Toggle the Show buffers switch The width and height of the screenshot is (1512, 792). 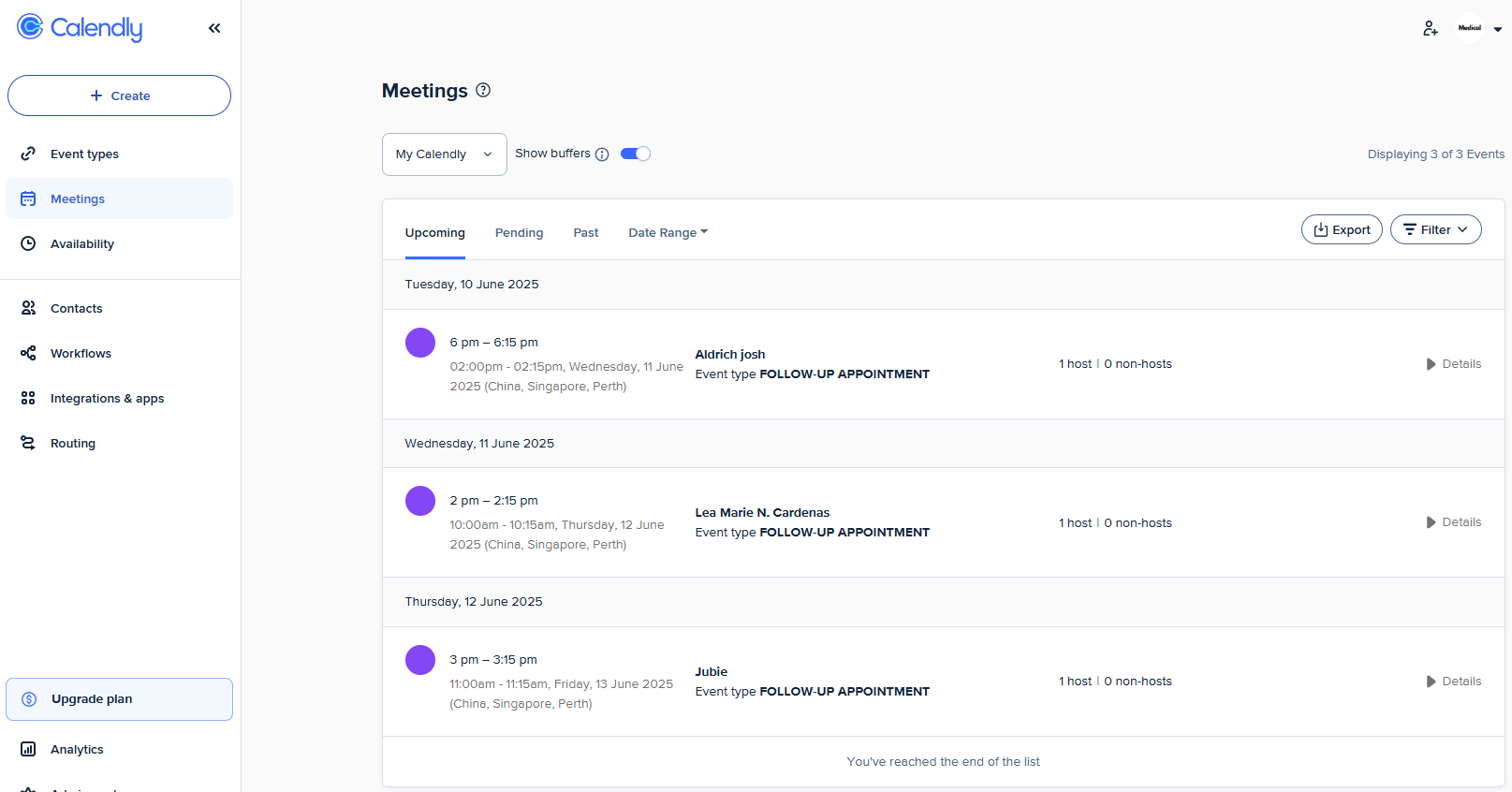(636, 154)
